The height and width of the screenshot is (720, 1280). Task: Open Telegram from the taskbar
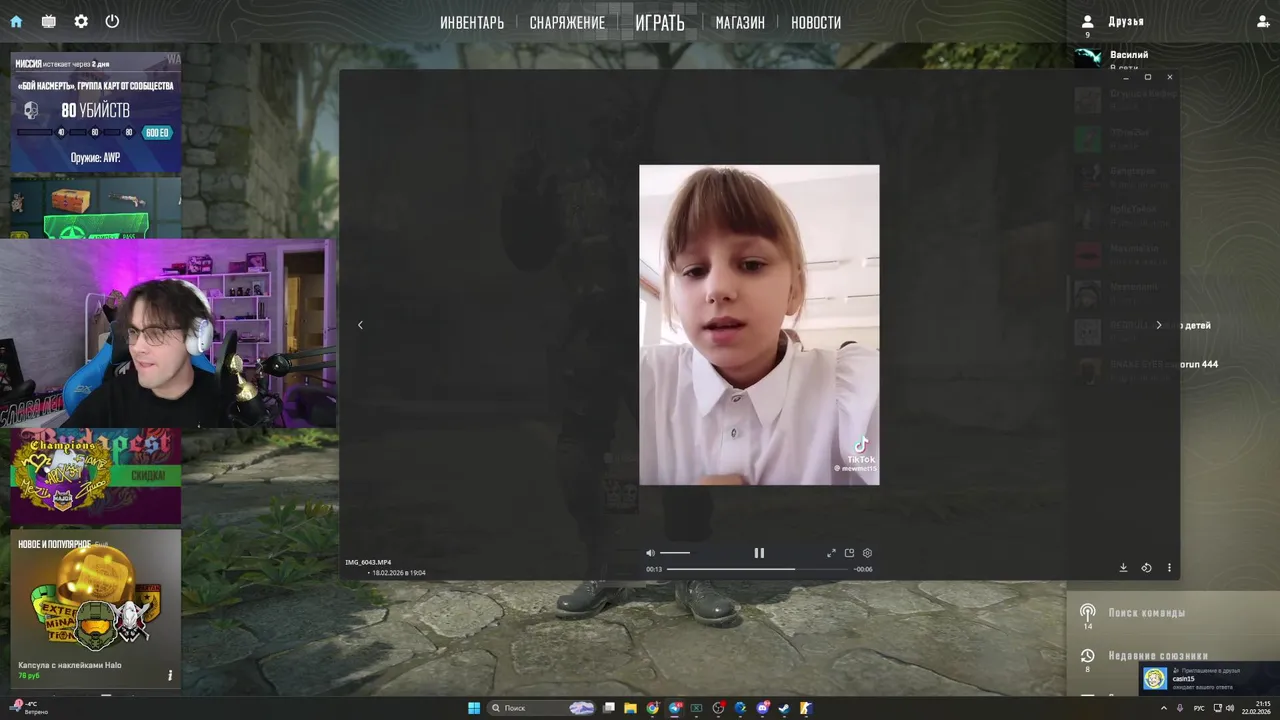point(675,708)
